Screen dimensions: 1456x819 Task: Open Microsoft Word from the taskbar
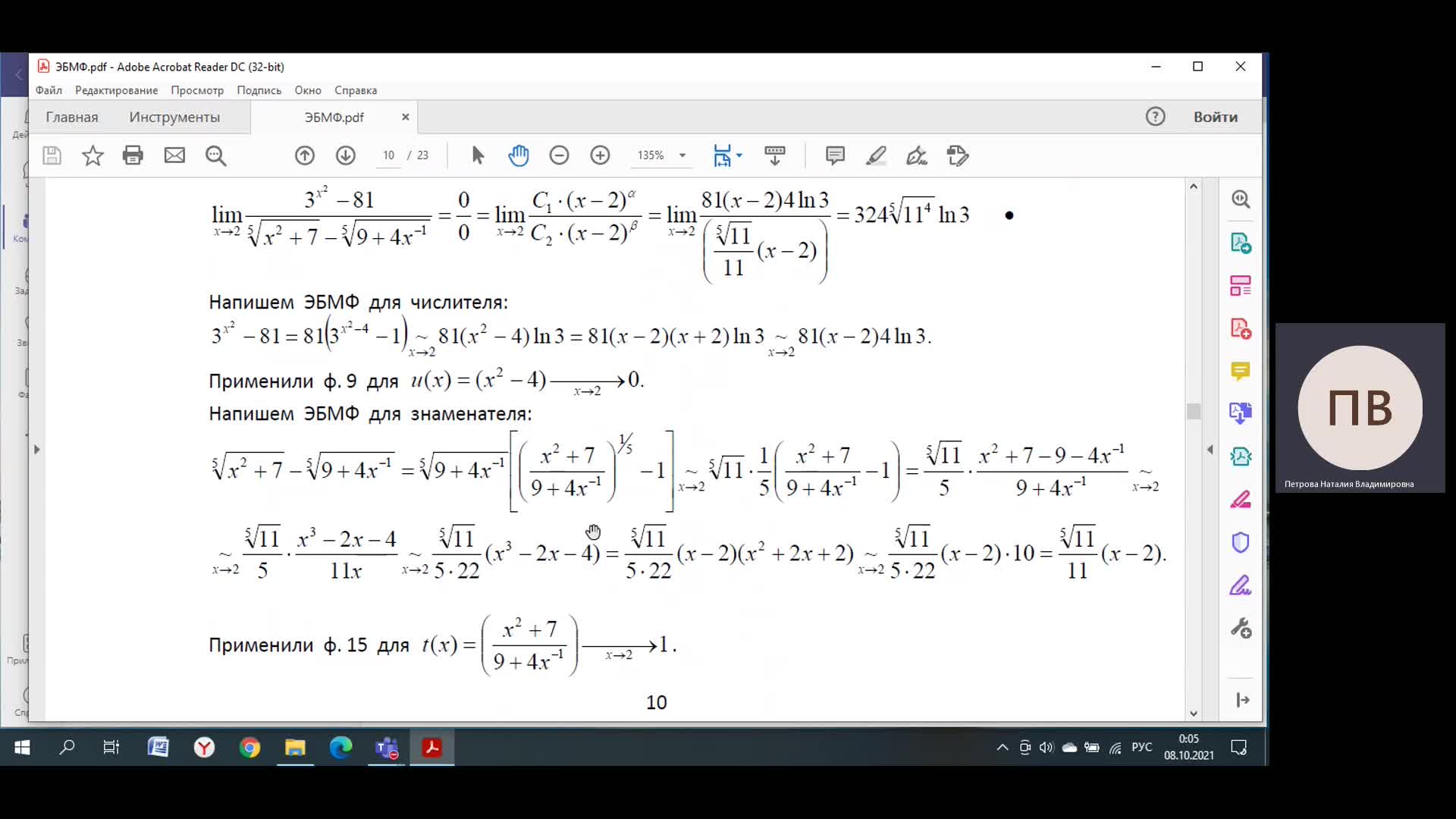(x=158, y=748)
